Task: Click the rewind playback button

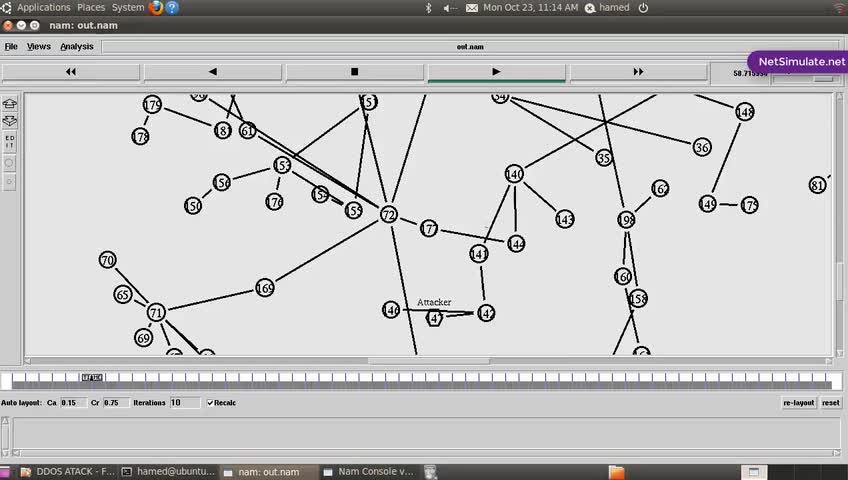Action: point(71,72)
